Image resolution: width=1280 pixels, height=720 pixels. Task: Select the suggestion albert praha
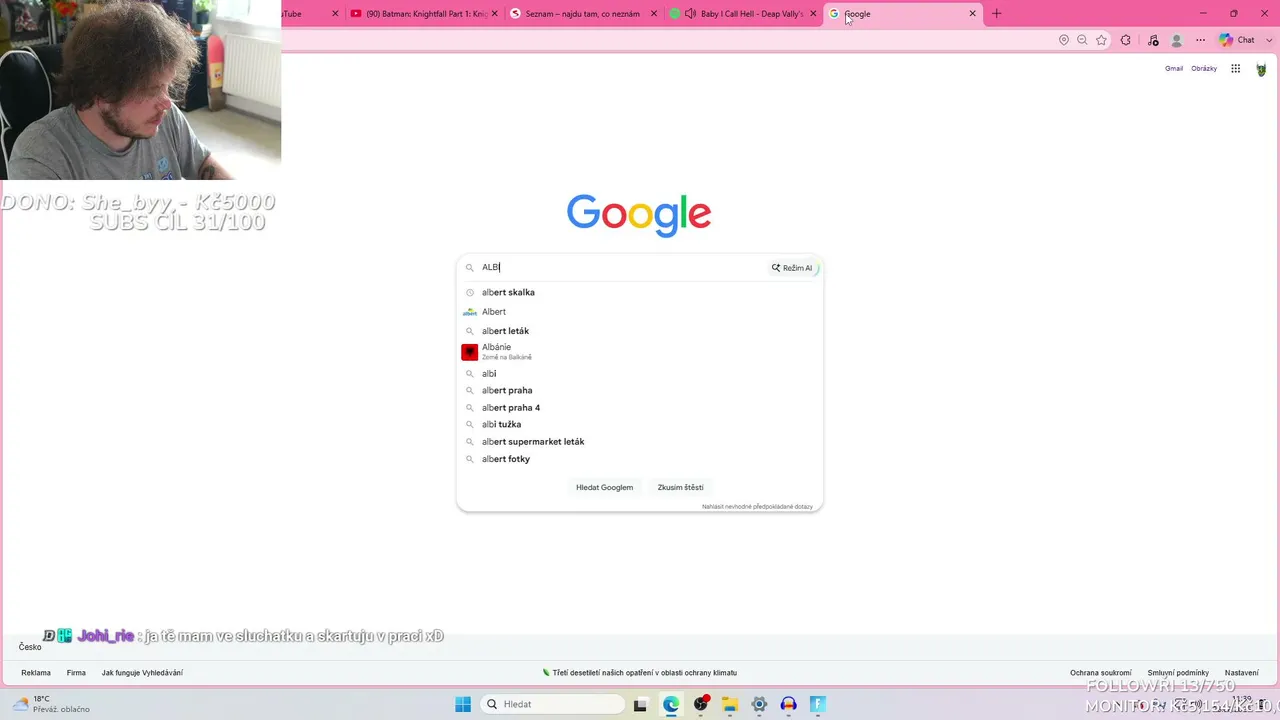[x=640, y=391]
